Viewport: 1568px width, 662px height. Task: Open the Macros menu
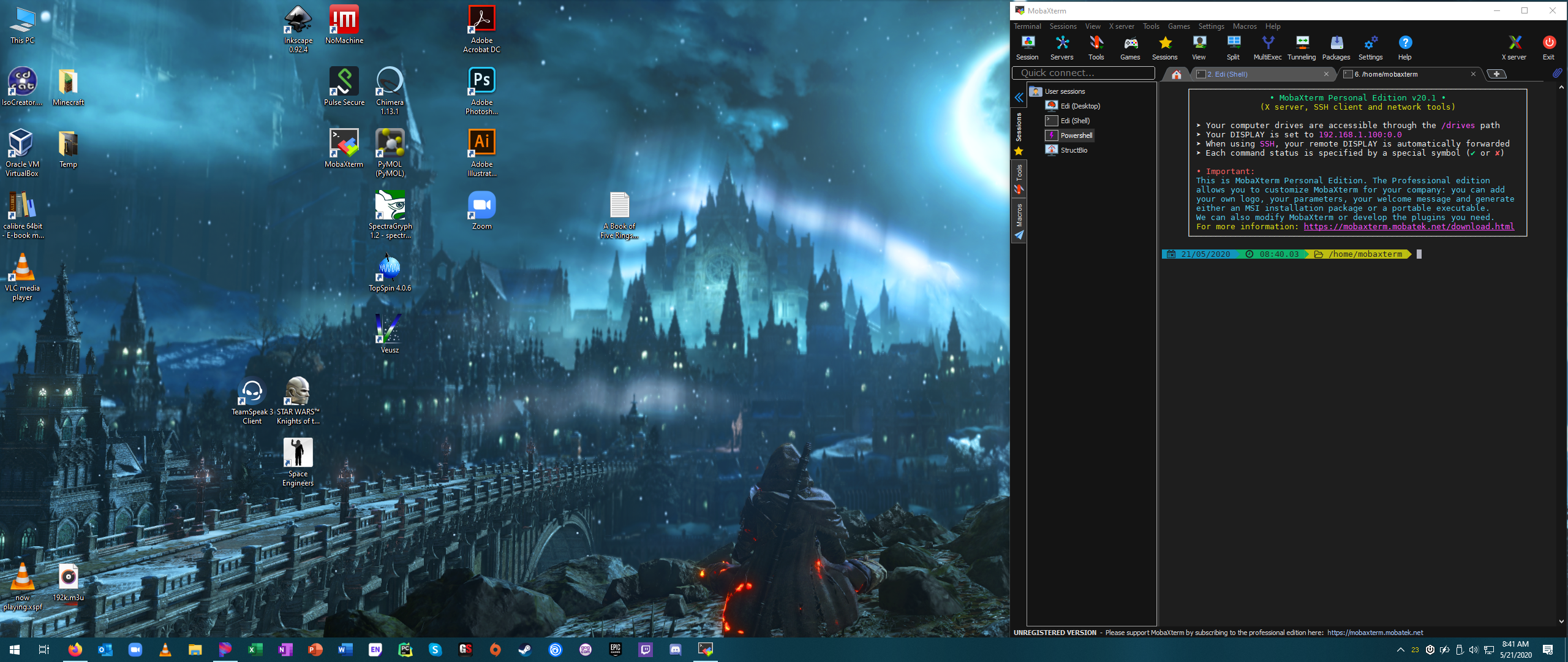1245,26
